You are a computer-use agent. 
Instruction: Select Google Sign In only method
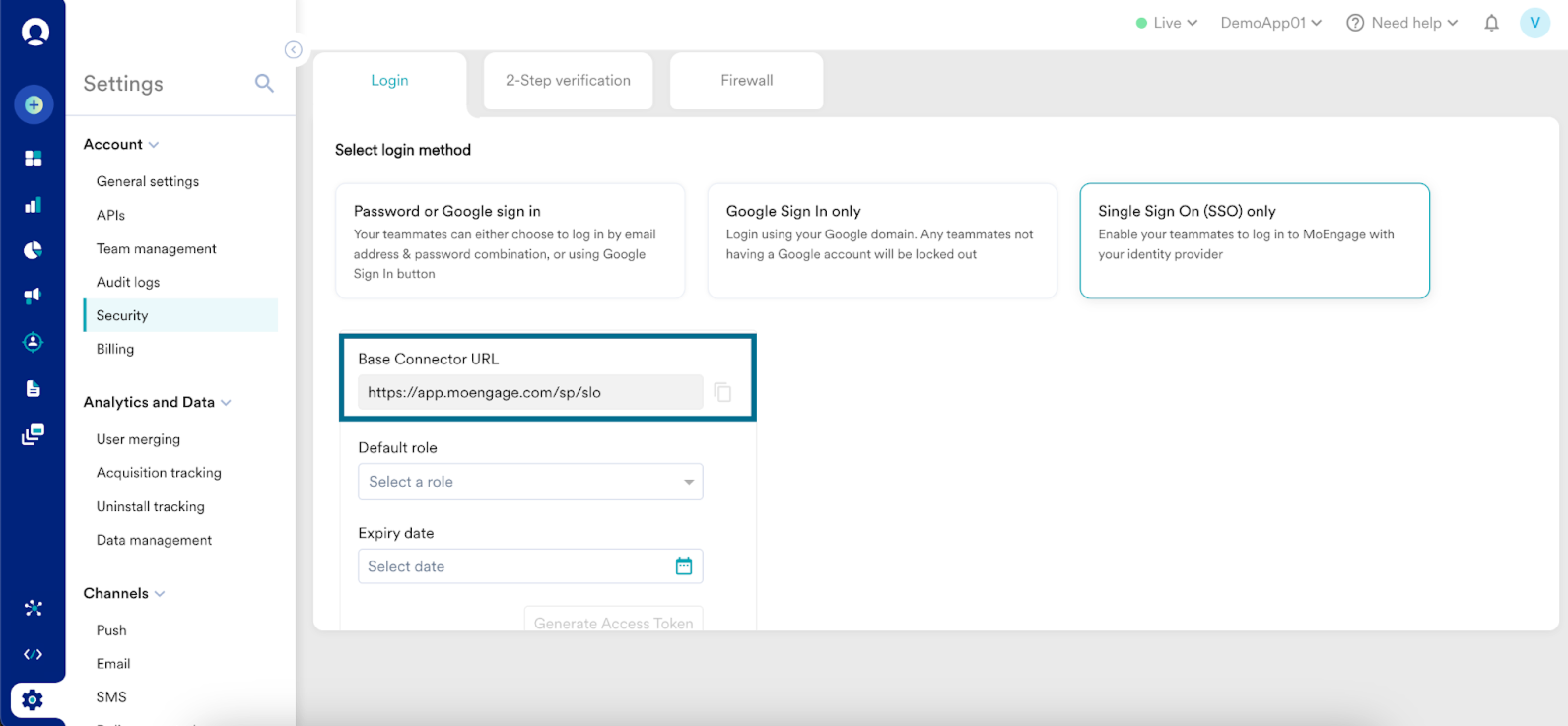[x=882, y=241]
